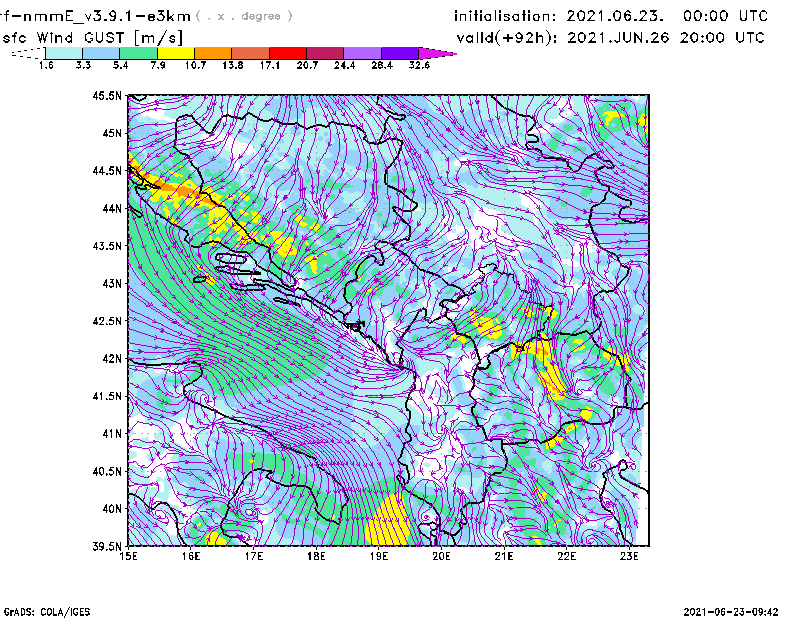Click the grey '( . x . degree )' text
The width and height of the screenshot is (800, 618).
(244, 16)
